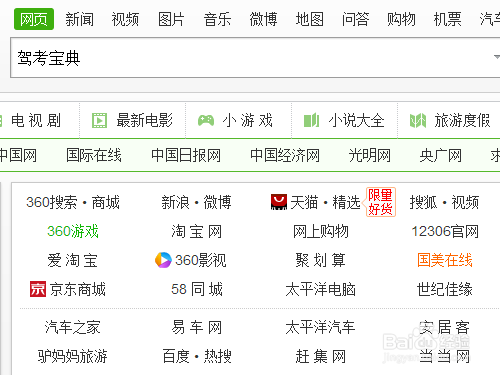Open the 商城 link after 360搜索
Viewport: 500px width, 375px height.
pyautogui.click(x=105, y=202)
